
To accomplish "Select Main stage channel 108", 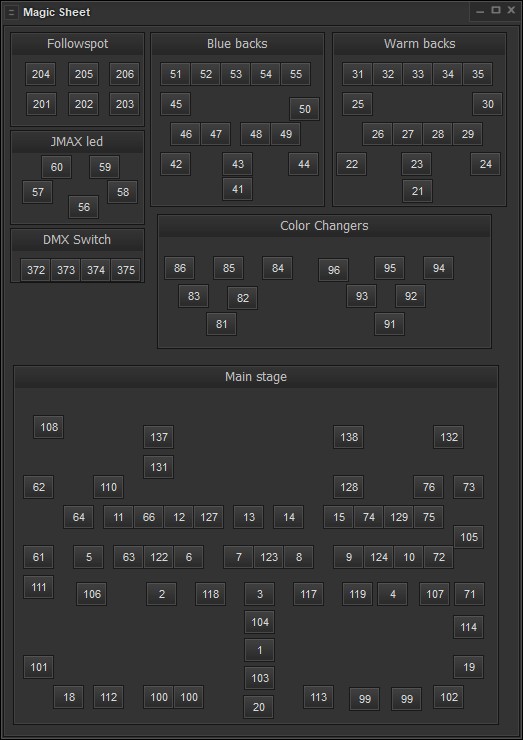I will [49, 427].
